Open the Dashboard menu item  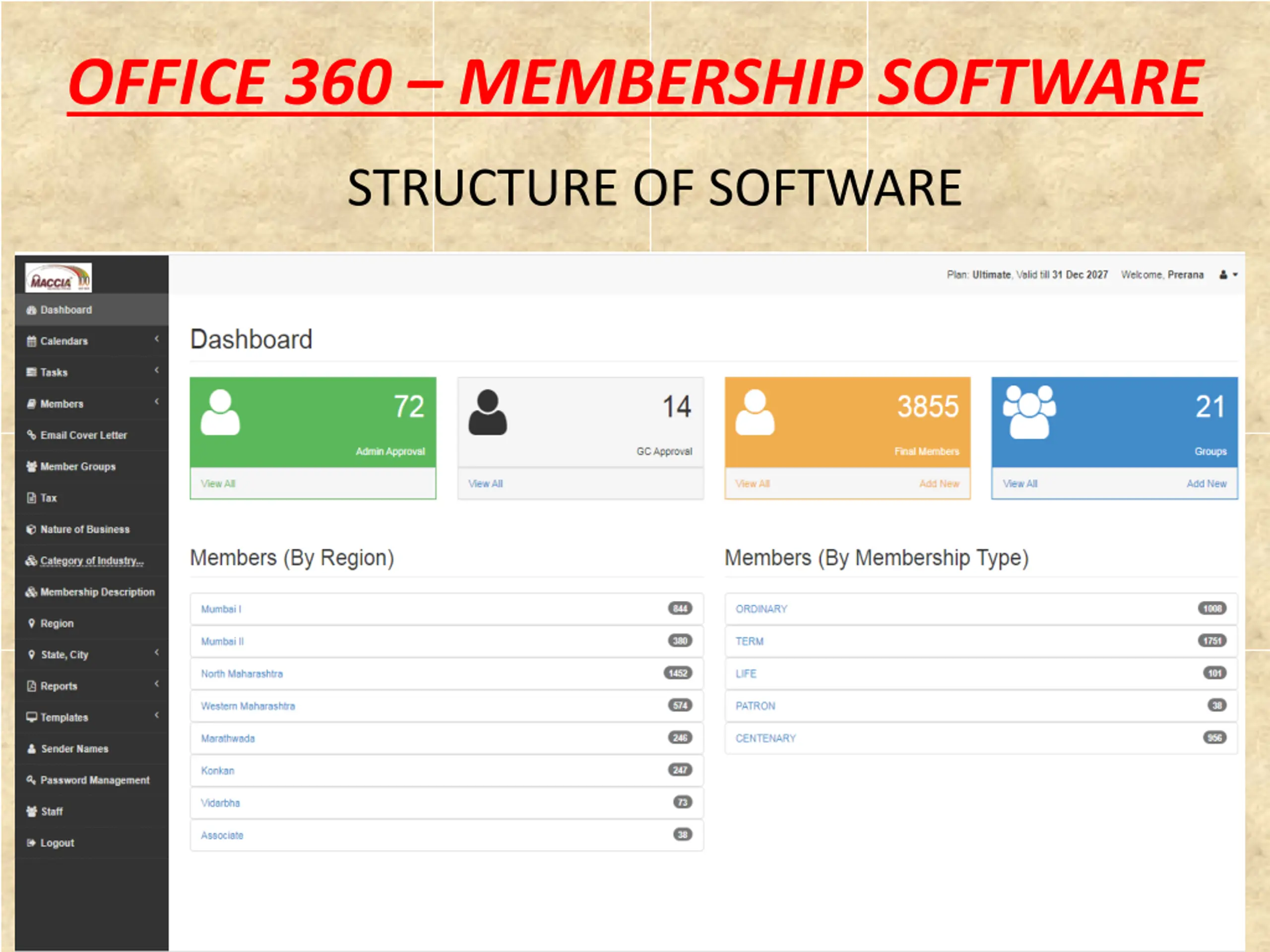pyautogui.click(x=92, y=310)
